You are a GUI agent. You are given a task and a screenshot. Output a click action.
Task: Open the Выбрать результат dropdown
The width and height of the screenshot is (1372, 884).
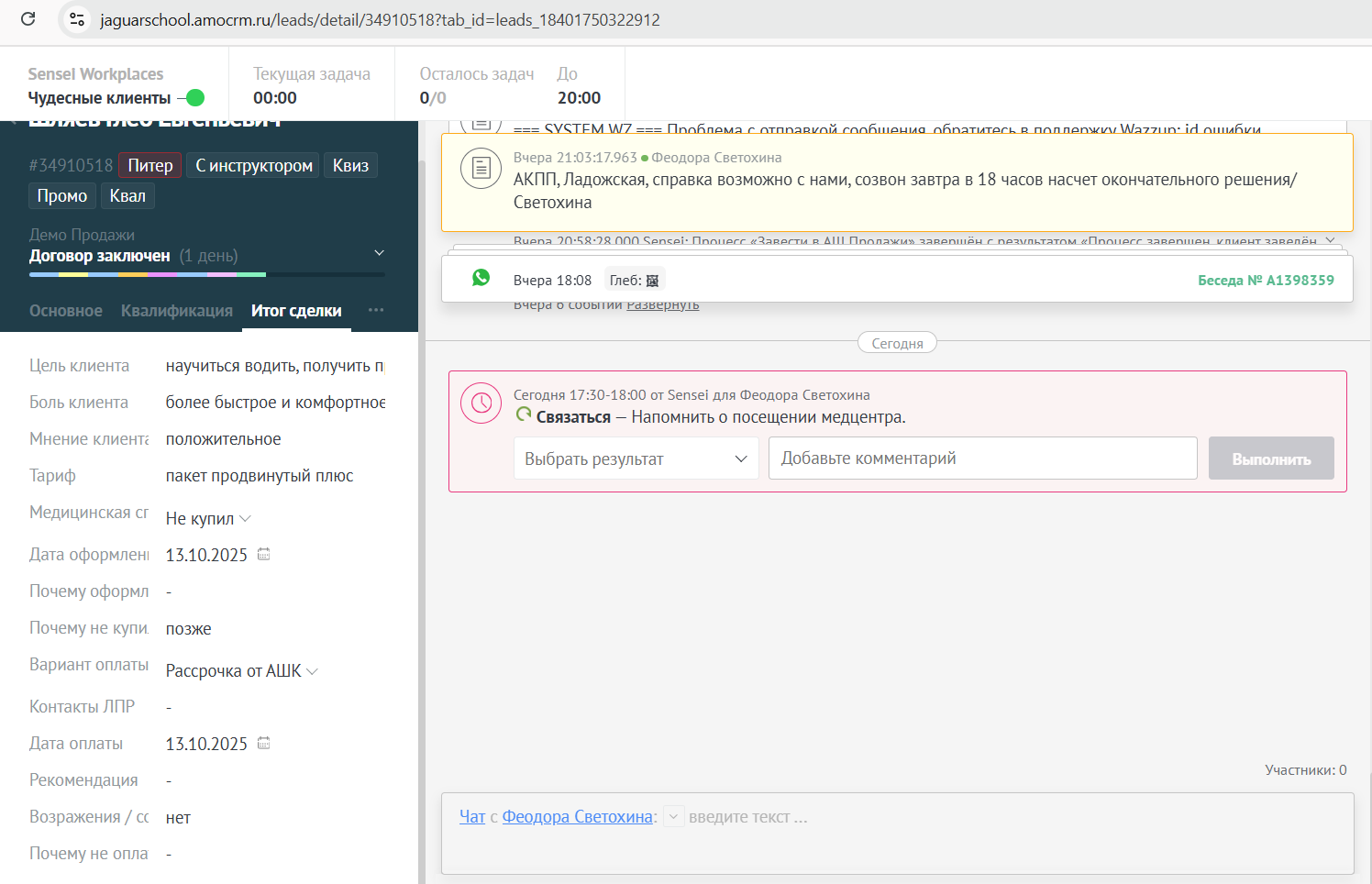tap(636, 459)
